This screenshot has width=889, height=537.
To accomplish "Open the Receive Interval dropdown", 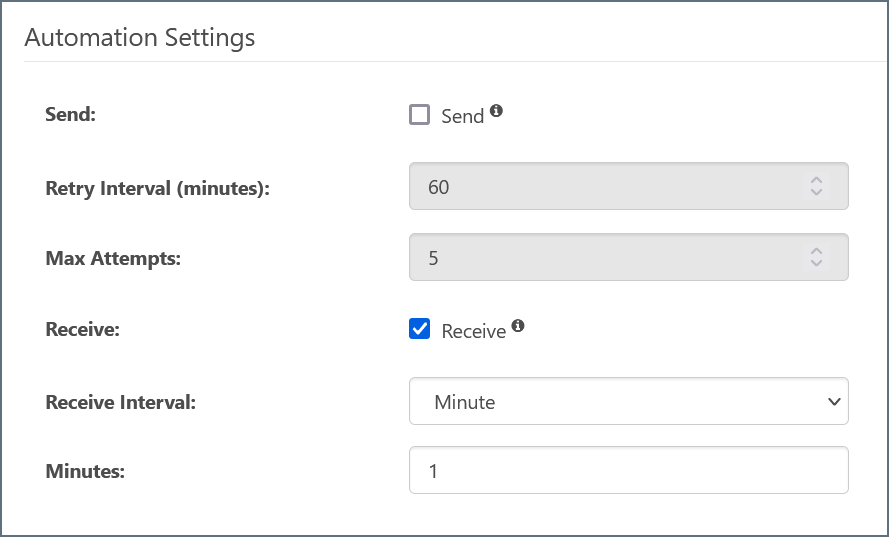I will pos(628,402).
